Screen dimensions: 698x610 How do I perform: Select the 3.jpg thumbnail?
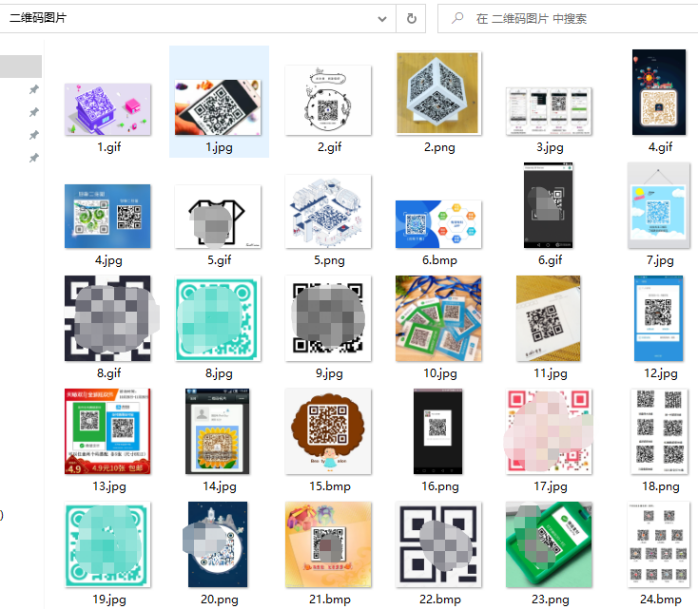(549, 111)
